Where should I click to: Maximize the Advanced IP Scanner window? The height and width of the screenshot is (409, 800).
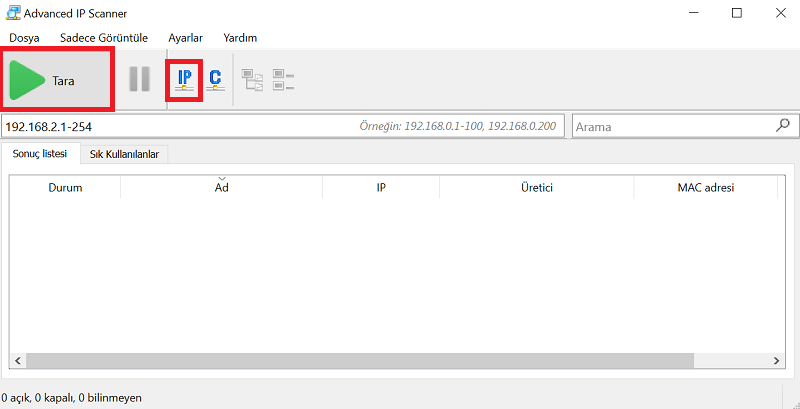tap(737, 13)
